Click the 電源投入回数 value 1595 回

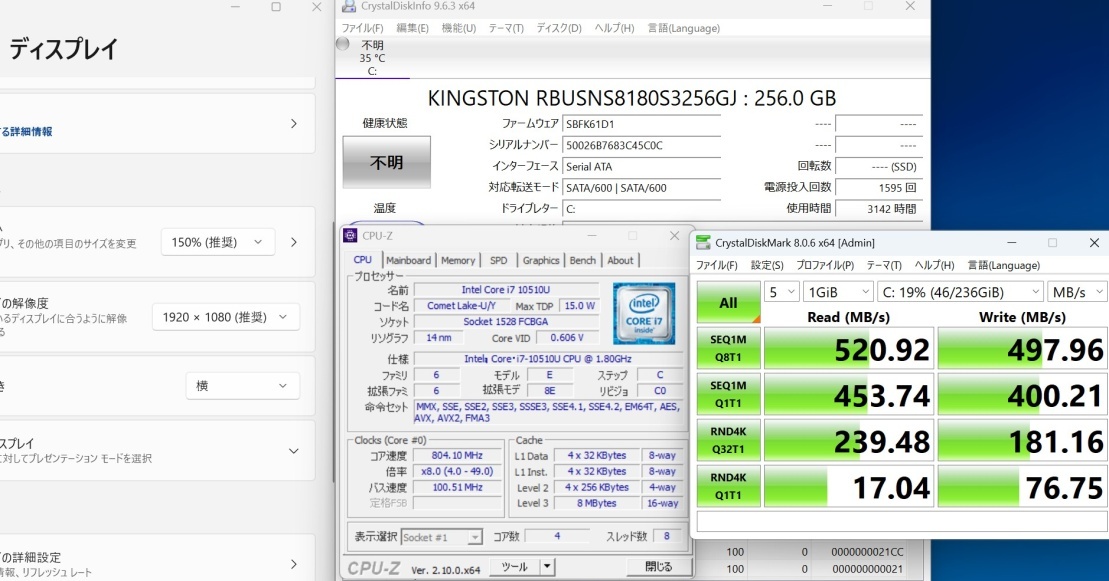tap(879, 188)
